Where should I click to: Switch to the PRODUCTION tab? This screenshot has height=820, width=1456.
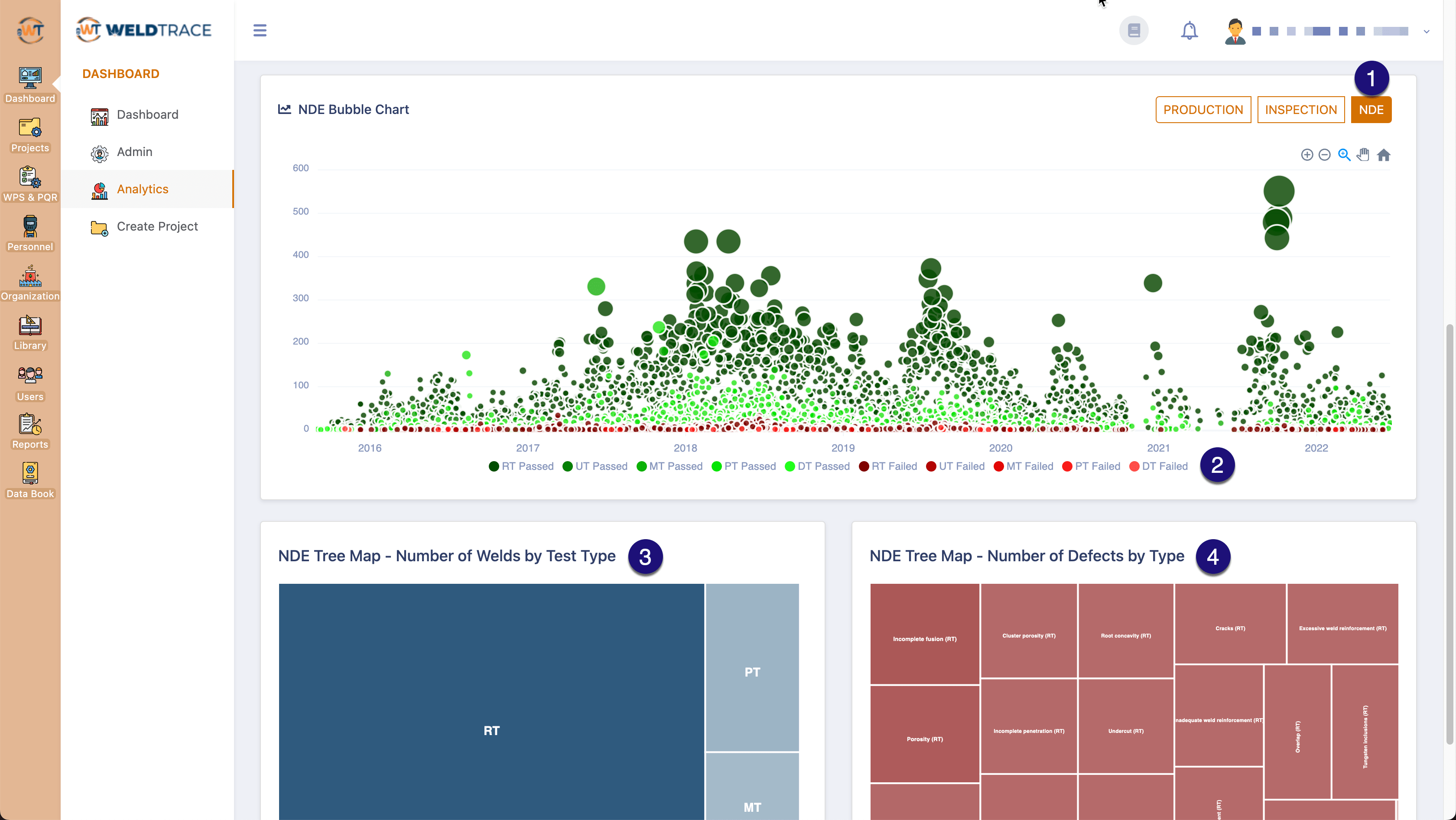pos(1203,110)
